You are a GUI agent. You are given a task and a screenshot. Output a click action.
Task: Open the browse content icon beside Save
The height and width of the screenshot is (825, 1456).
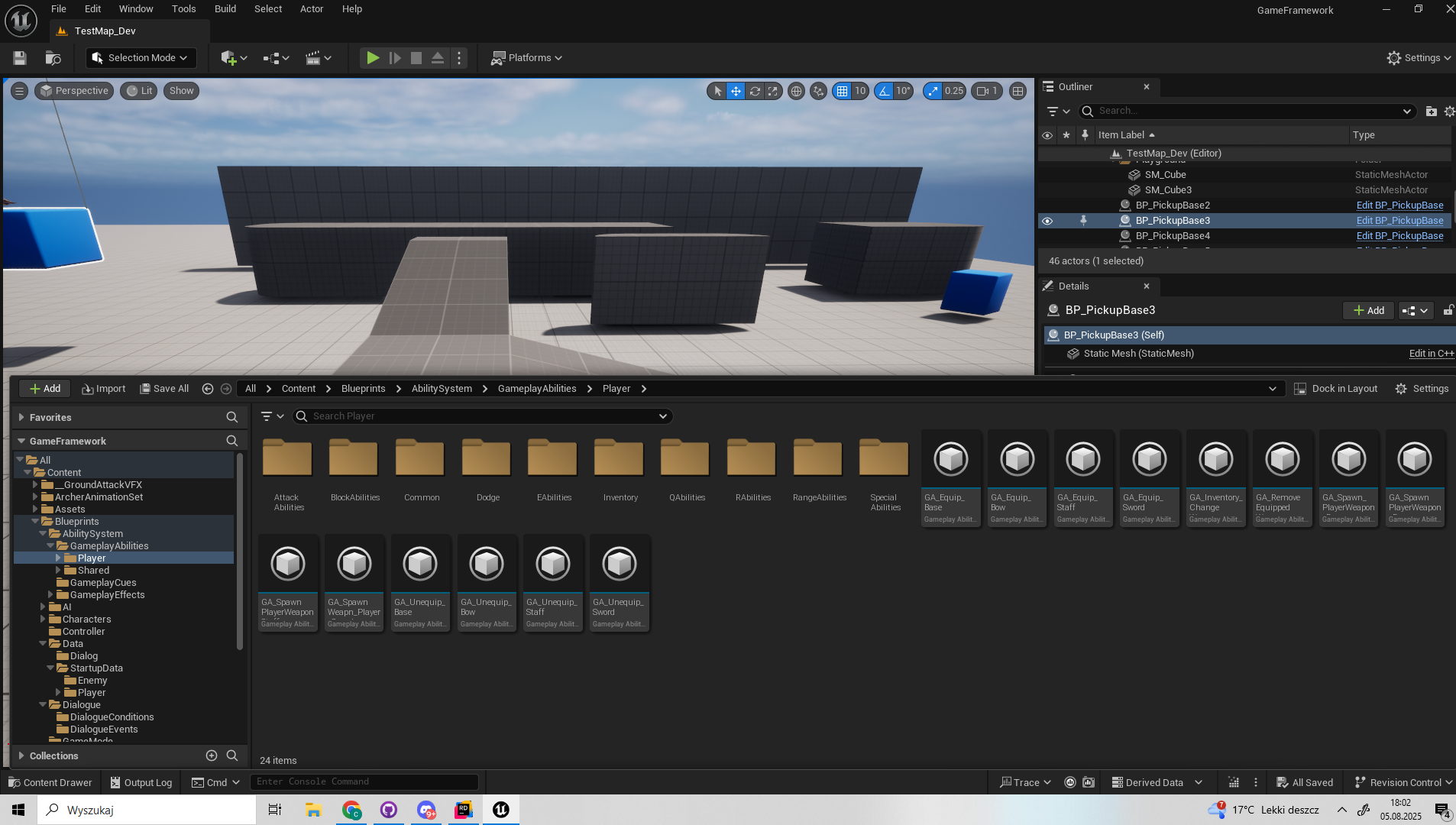53,58
